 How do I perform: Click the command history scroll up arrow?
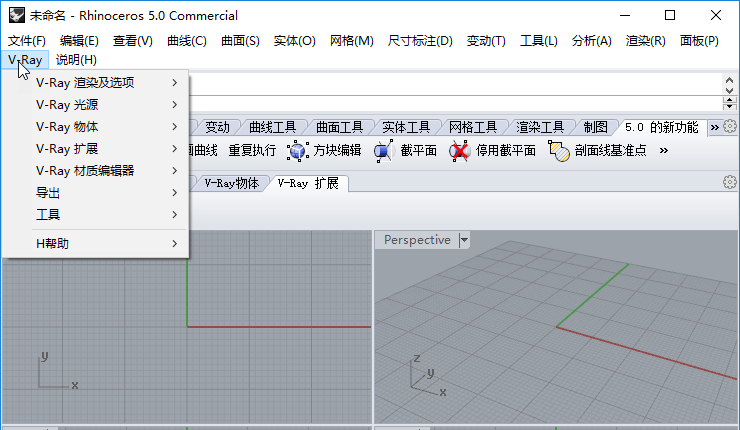[x=730, y=80]
